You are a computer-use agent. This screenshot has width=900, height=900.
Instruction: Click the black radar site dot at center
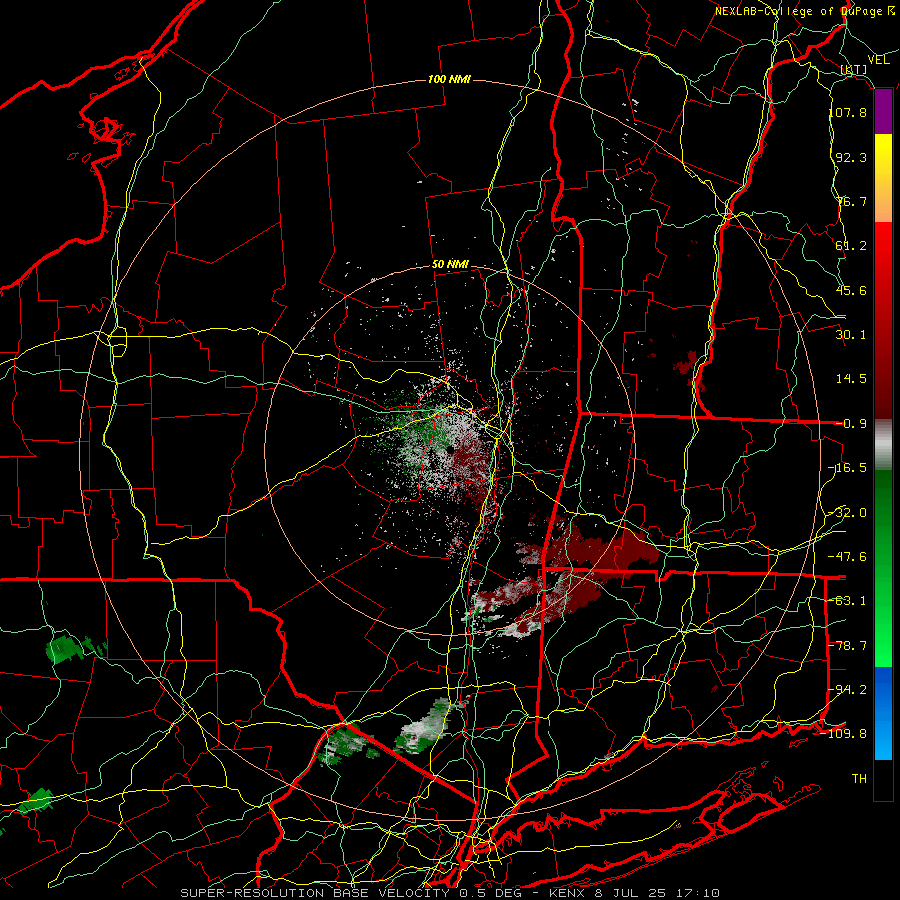pos(451,450)
